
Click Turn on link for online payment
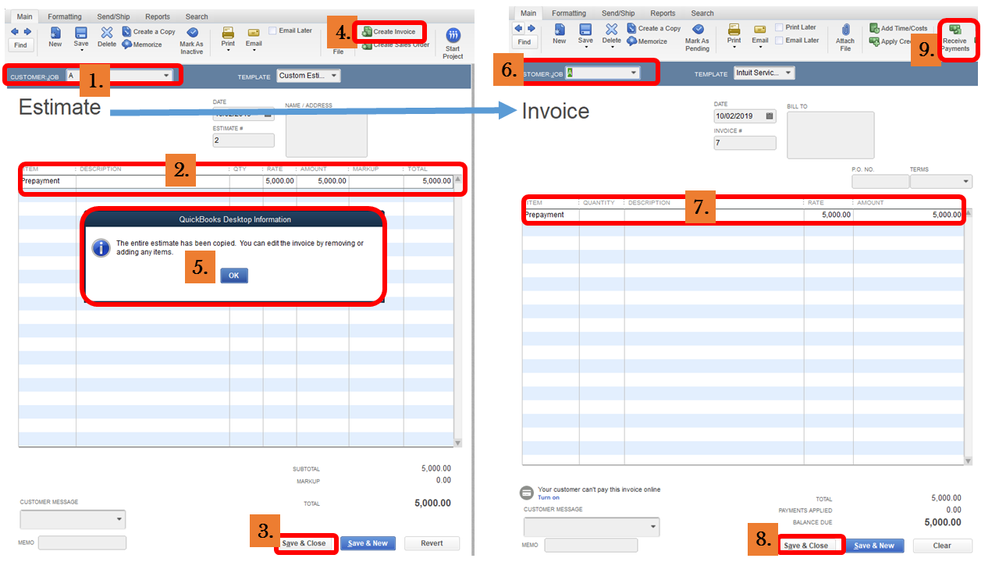(548, 498)
